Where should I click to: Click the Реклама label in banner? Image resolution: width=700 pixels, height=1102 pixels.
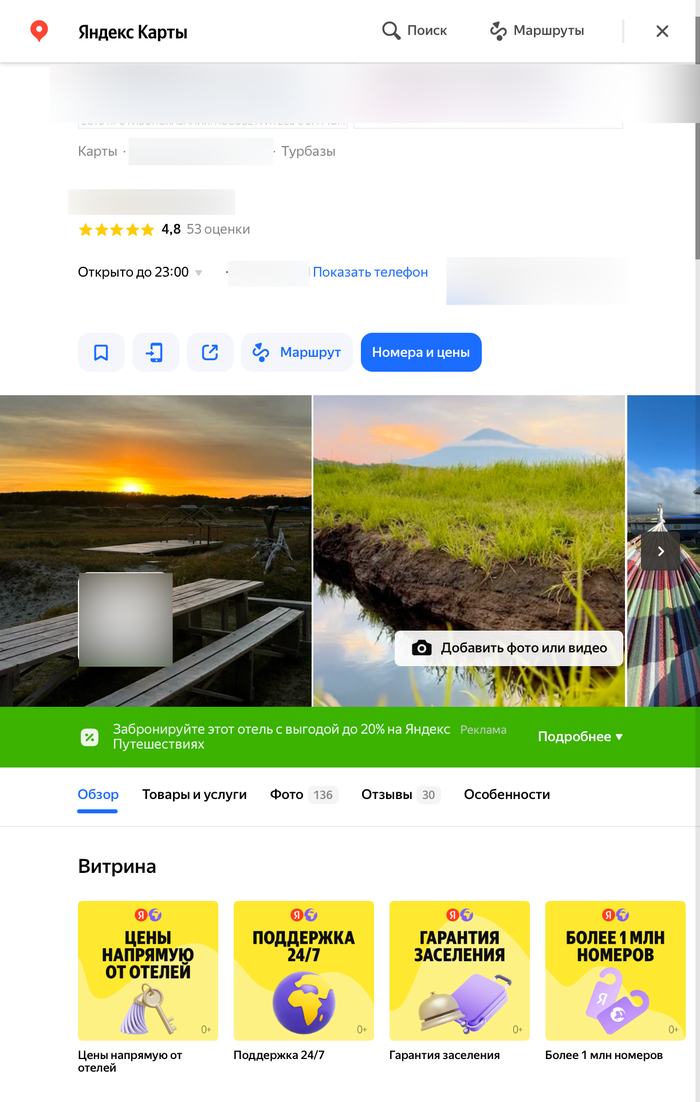click(x=484, y=730)
